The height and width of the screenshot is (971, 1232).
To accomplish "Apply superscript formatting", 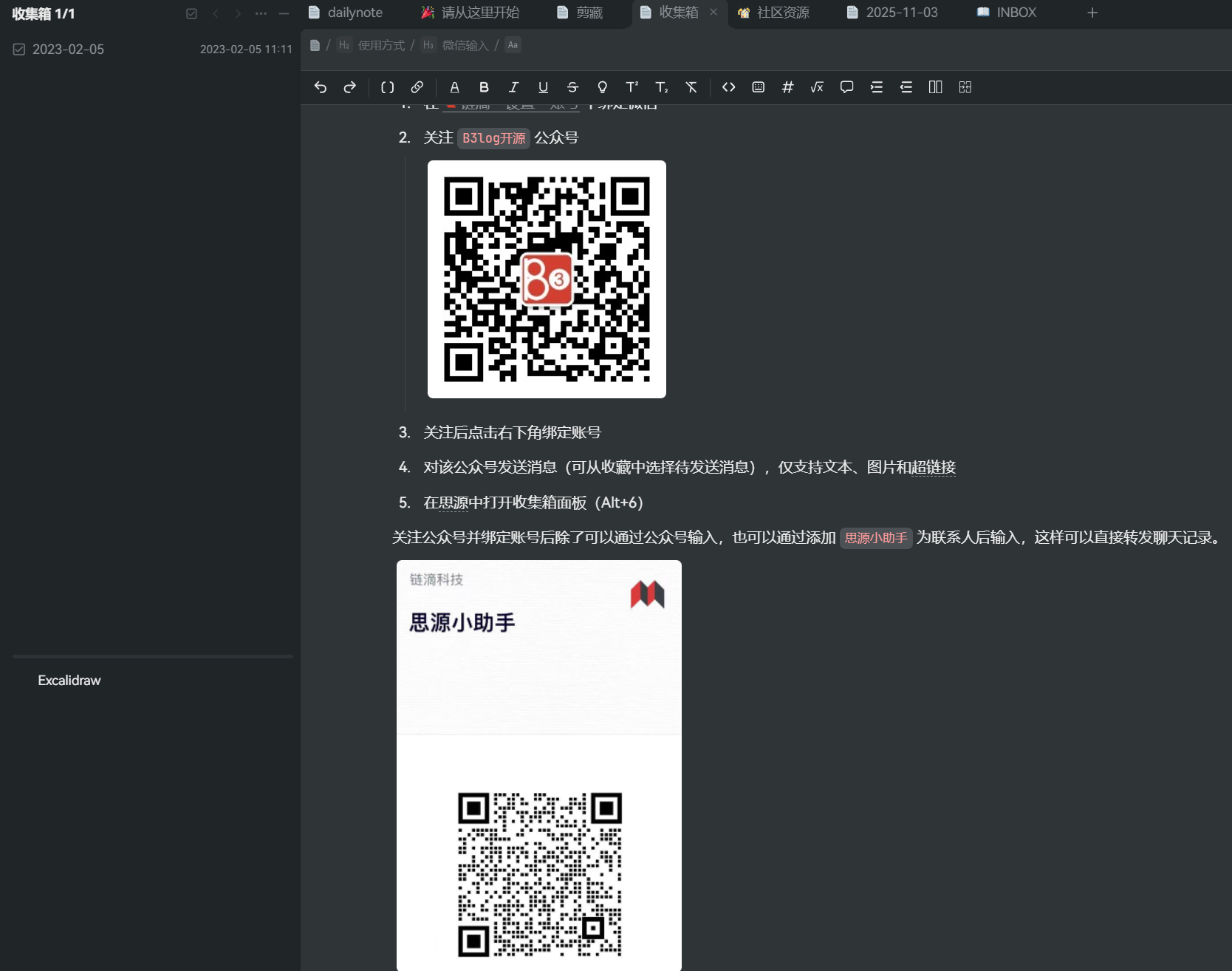I will [x=632, y=87].
